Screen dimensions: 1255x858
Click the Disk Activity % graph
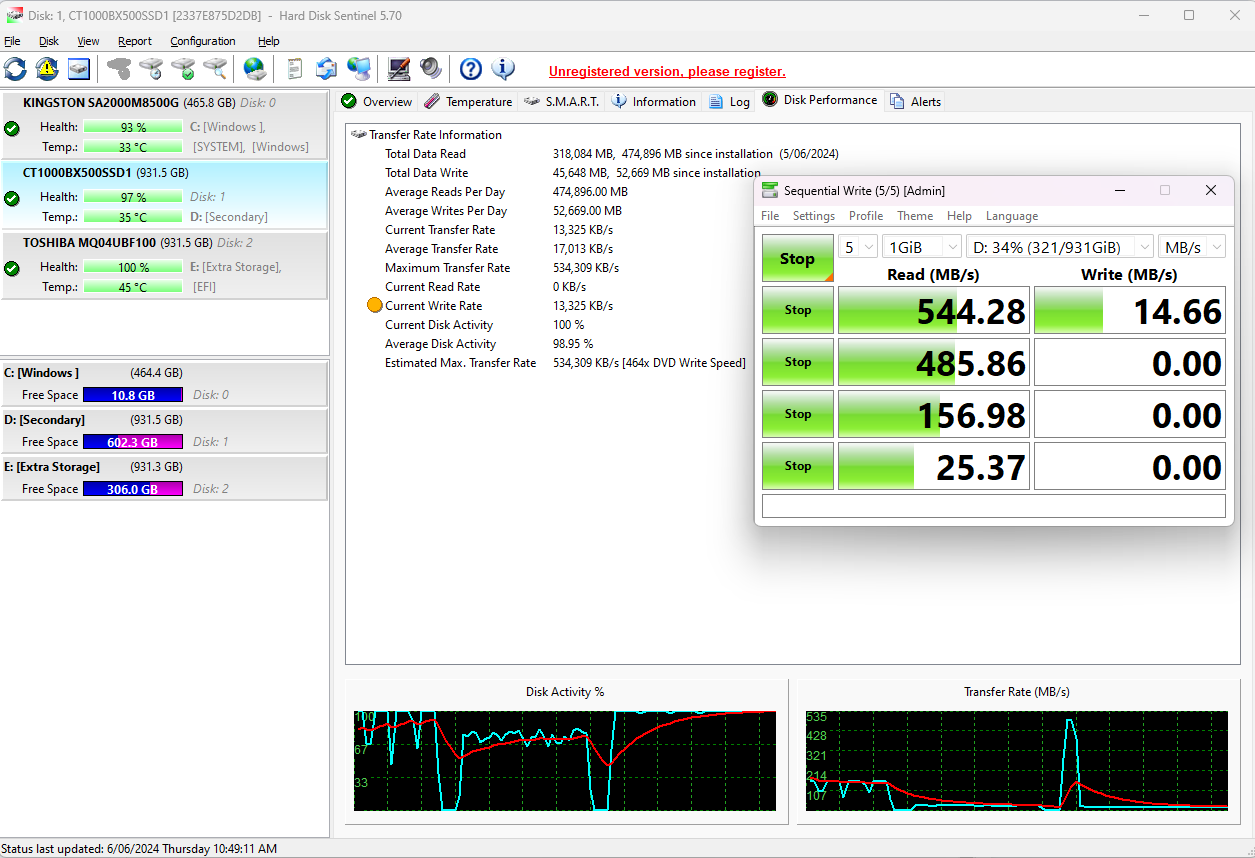click(x=565, y=760)
